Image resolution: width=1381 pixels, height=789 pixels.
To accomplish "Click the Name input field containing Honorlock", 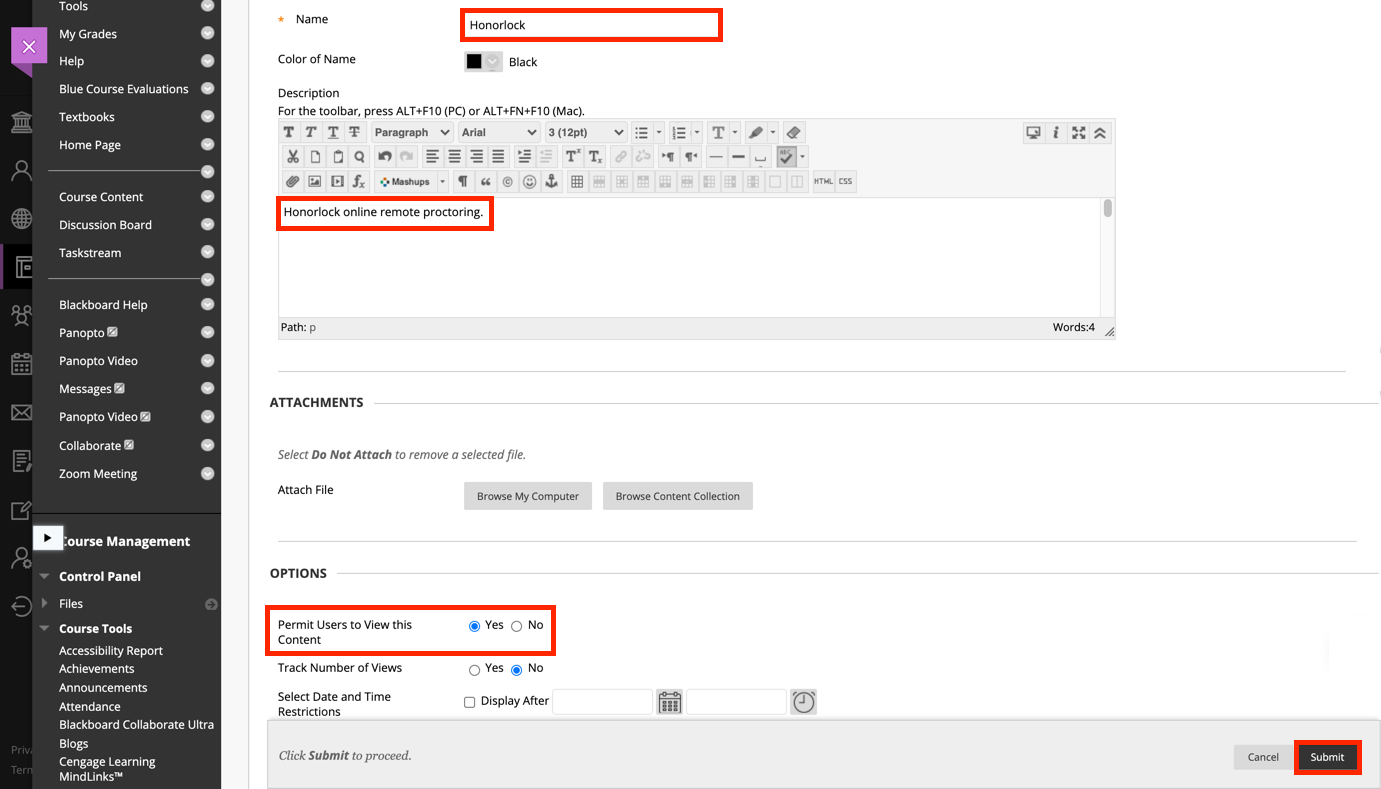I will (591, 25).
